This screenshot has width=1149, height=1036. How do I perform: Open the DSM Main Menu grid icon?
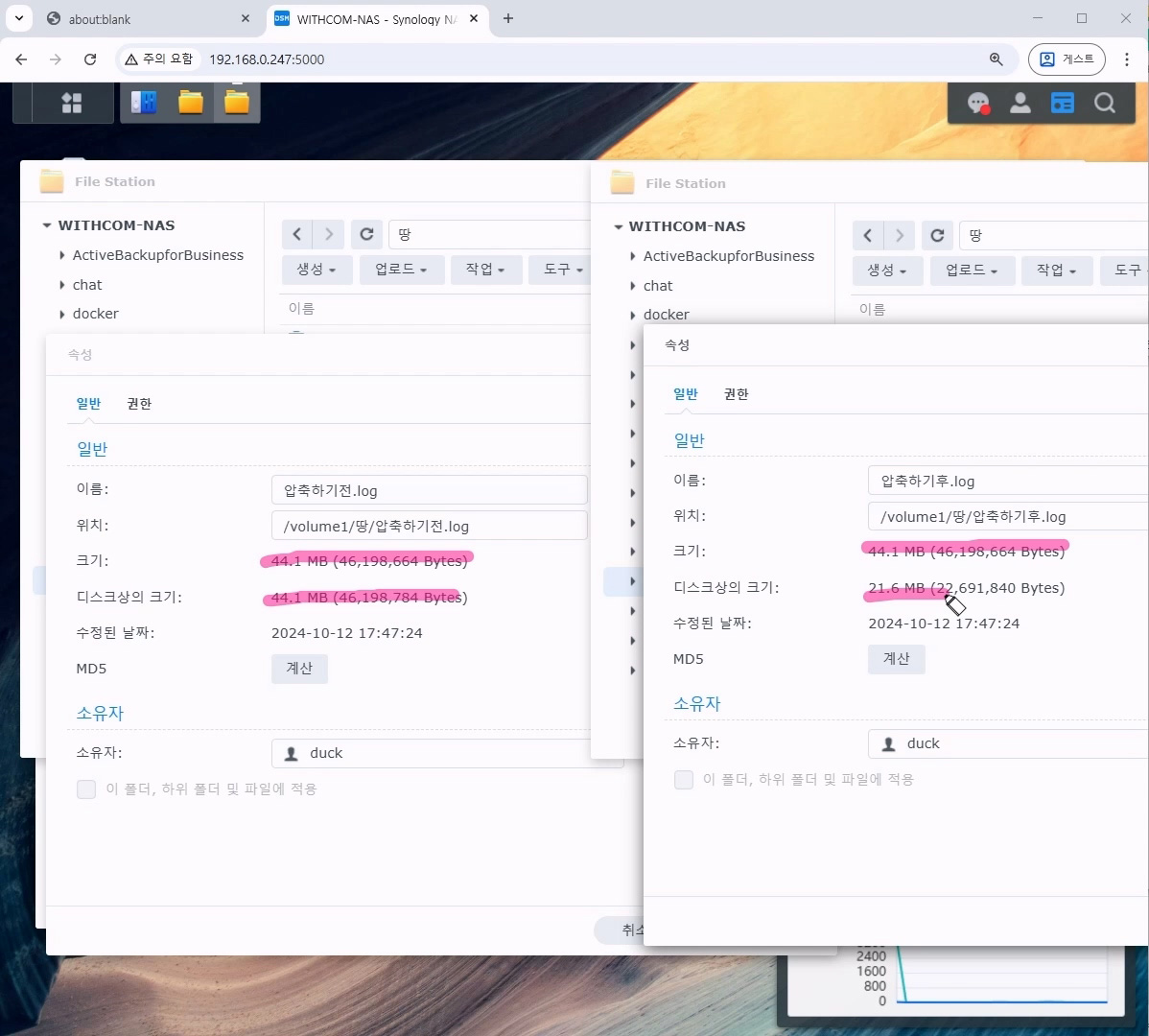point(72,103)
